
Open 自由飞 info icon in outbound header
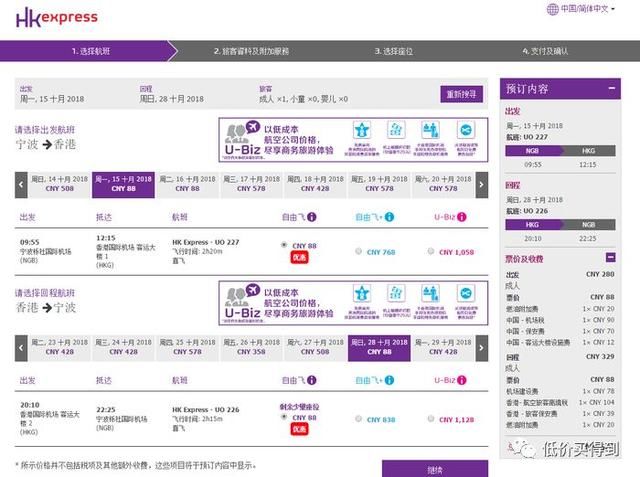pyautogui.click(x=311, y=217)
